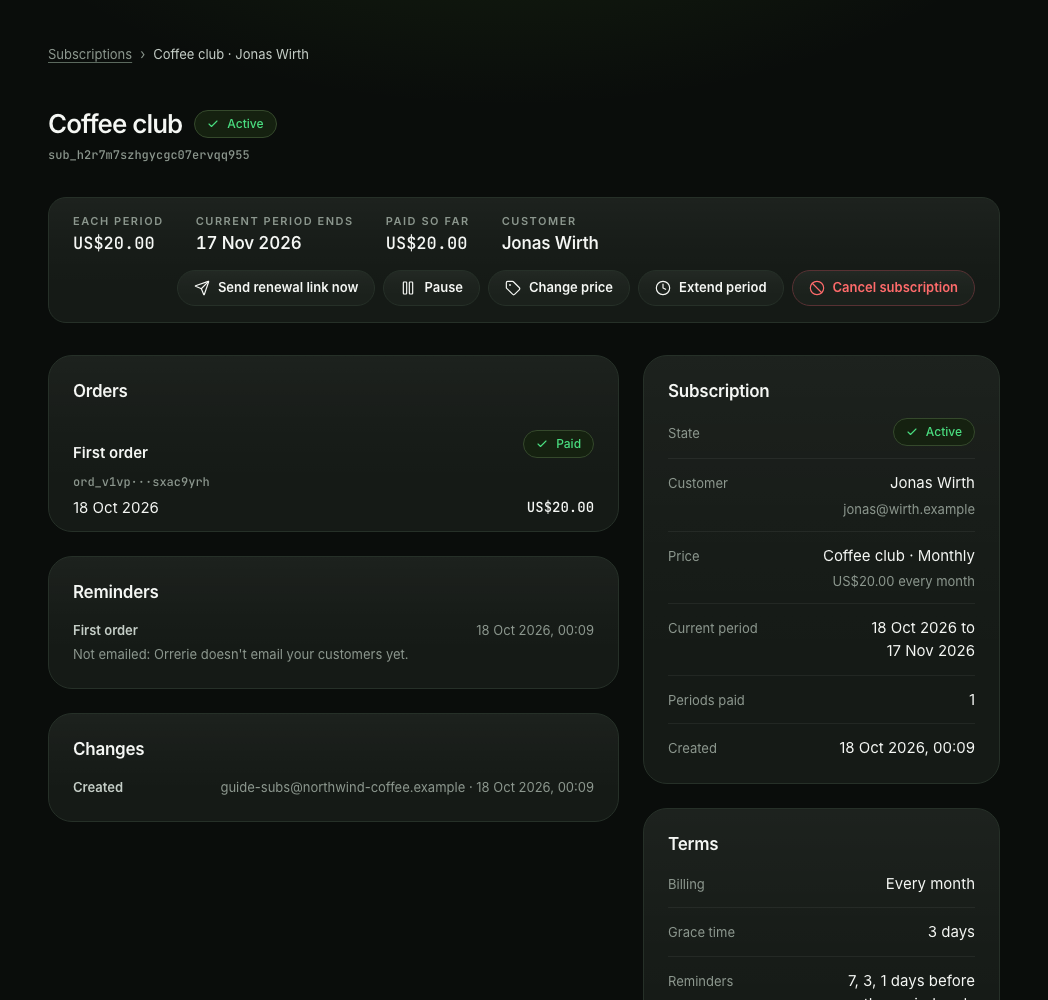Click the pause bars icon
The width and height of the screenshot is (1048, 1000).
(408, 288)
